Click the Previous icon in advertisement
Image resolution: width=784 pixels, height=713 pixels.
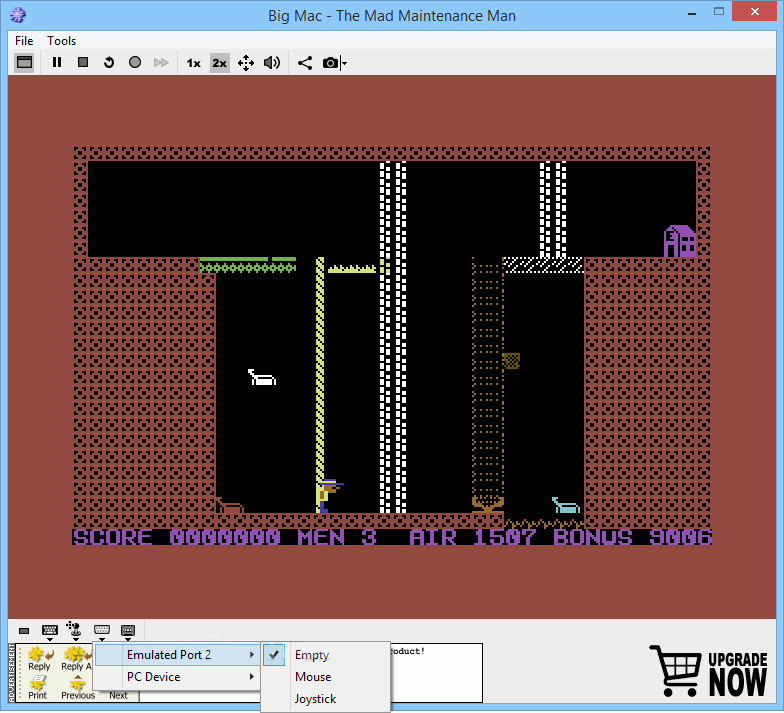coord(78,688)
